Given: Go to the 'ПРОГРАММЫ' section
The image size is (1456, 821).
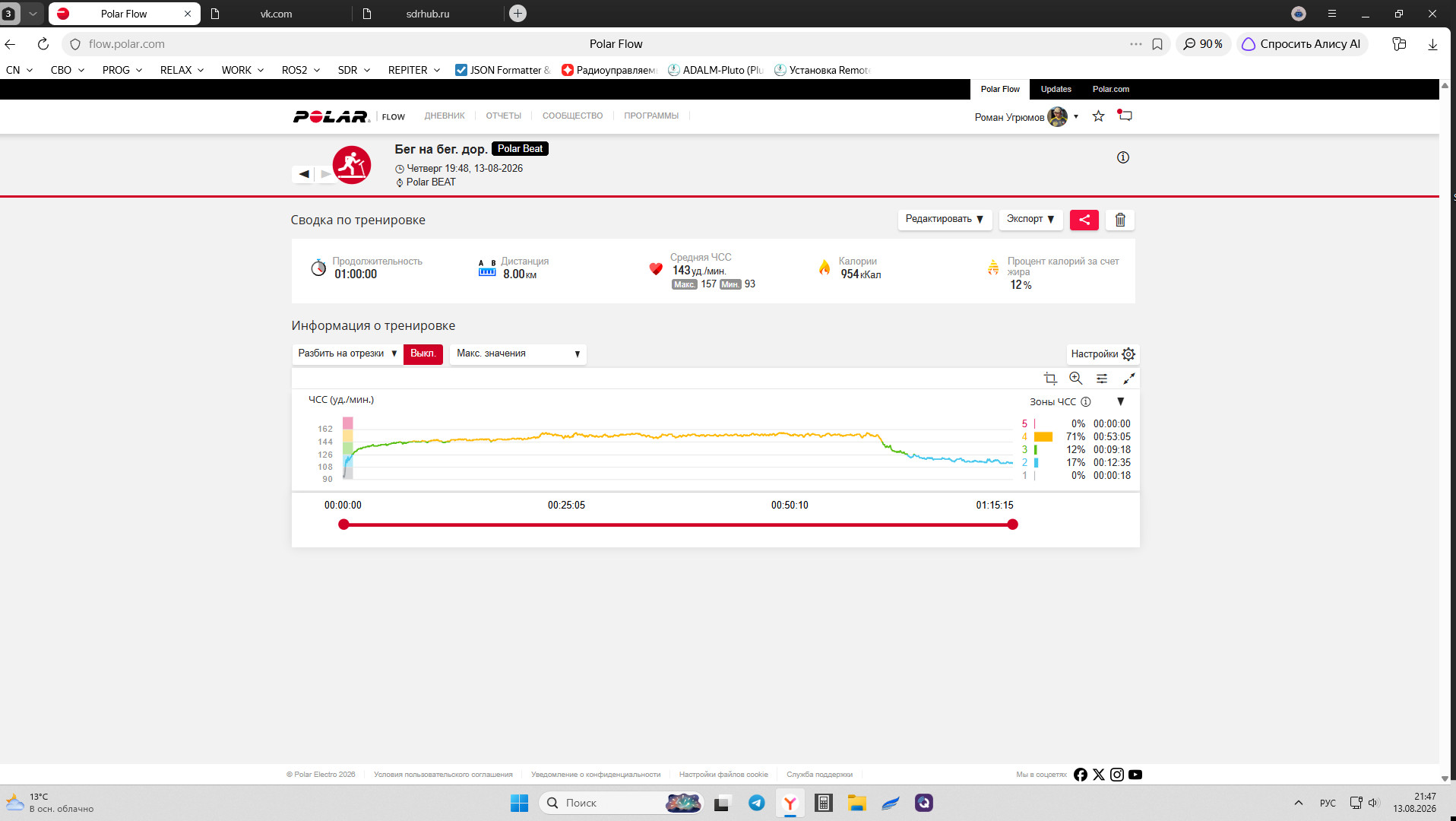Looking at the screenshot, I should pyautogui.click(x=651, y=116).
